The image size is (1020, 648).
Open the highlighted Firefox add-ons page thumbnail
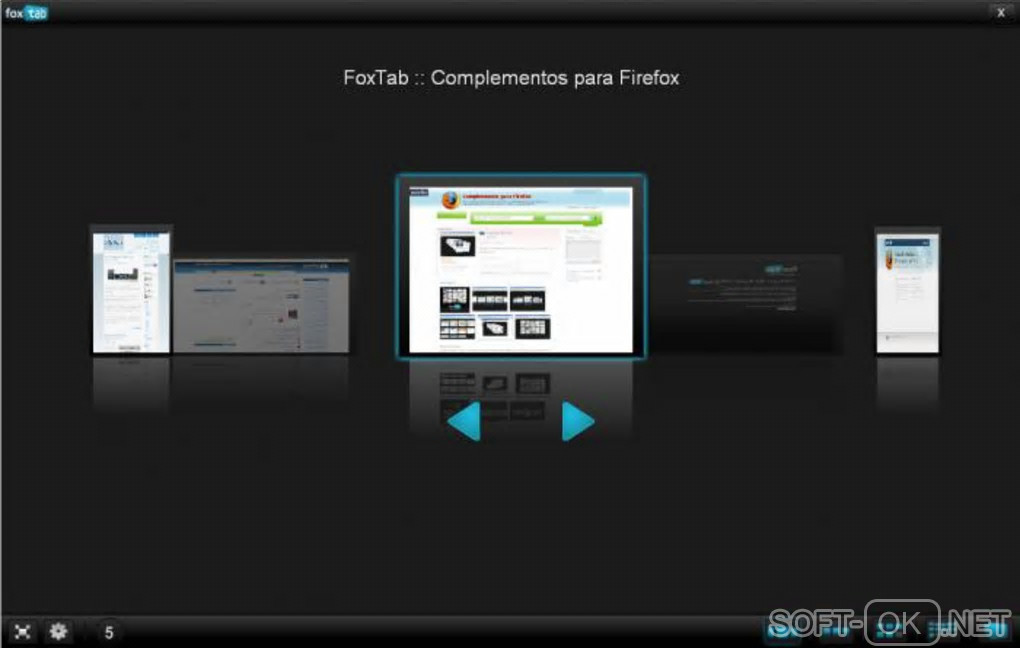click(520, 267)
